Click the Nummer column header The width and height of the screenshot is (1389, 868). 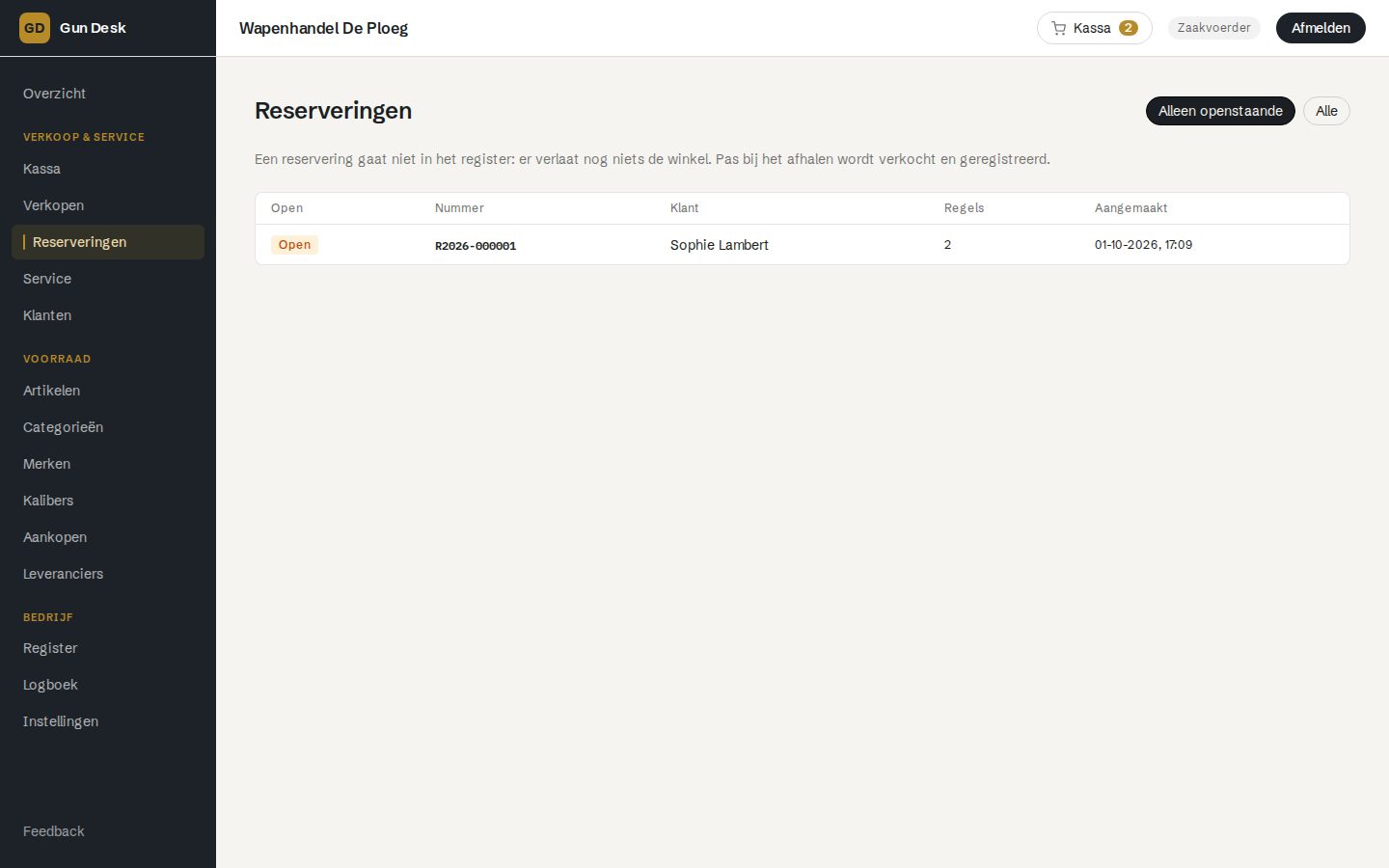click(459, 208)
